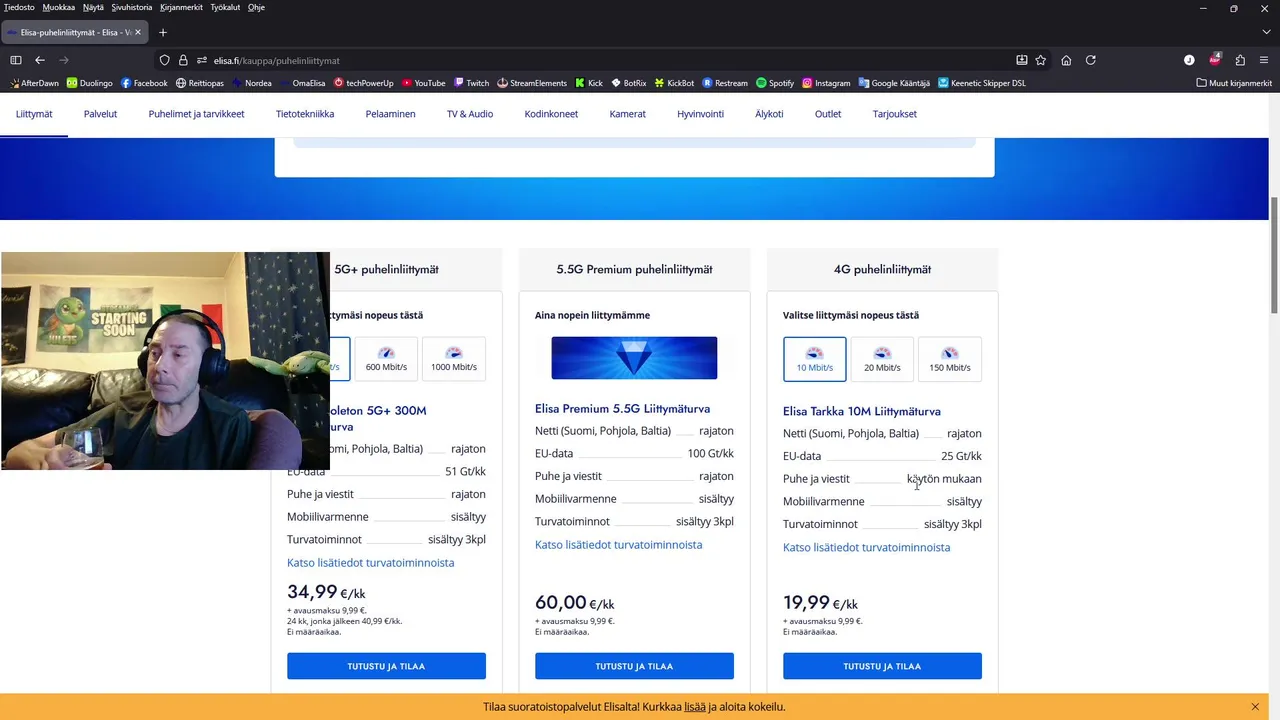The height and width of the screenshot is (720, 1280).
Task: Open the Outlet navigation item
Action: point(828,114)
